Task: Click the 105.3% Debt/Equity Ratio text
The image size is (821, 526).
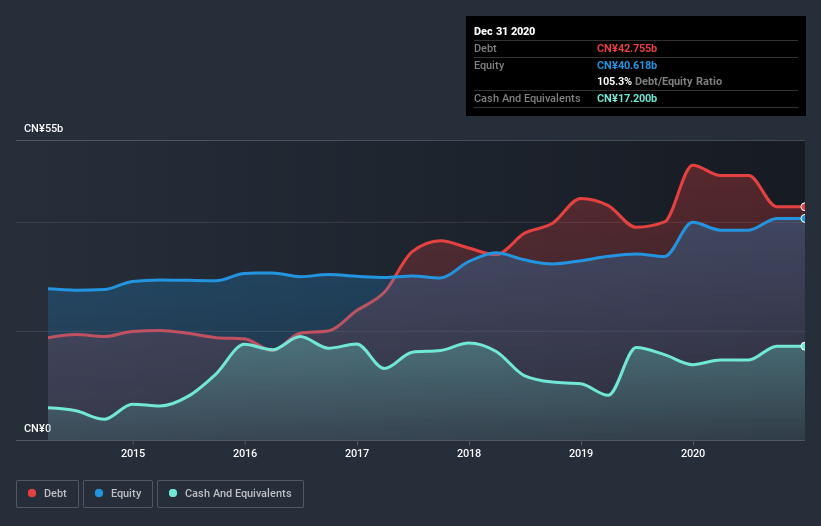Action: click(x=659, y=82)
